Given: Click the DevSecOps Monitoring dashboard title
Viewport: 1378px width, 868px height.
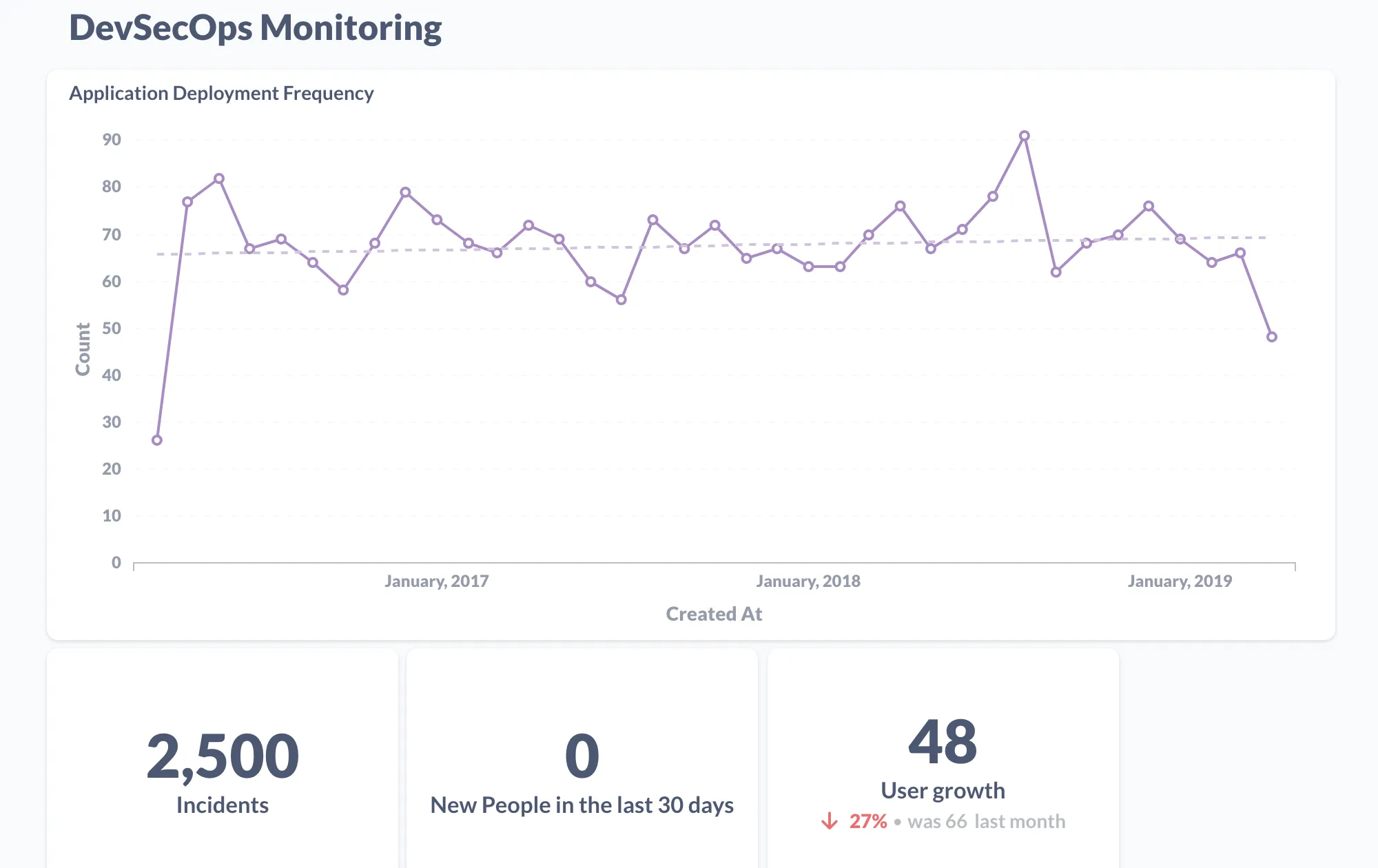Looking at the screenshot, I should tap(256, 28).
